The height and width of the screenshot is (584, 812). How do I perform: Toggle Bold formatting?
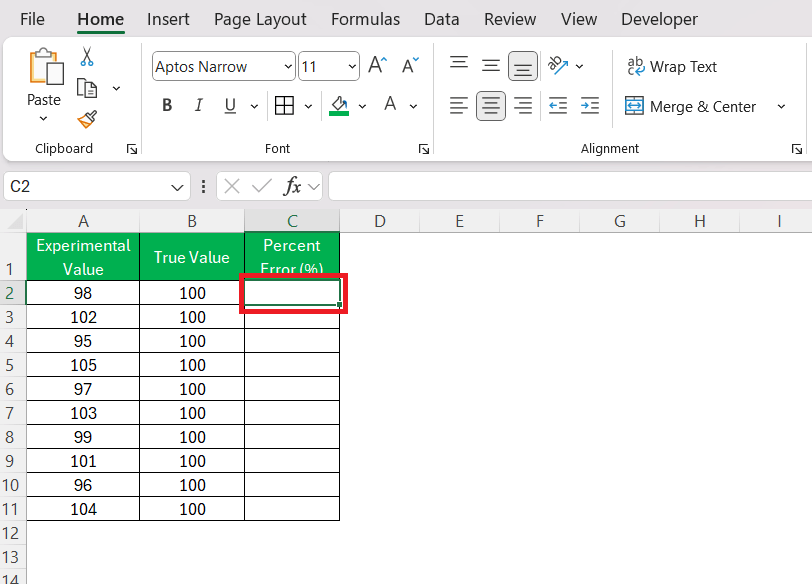[167, 106]
